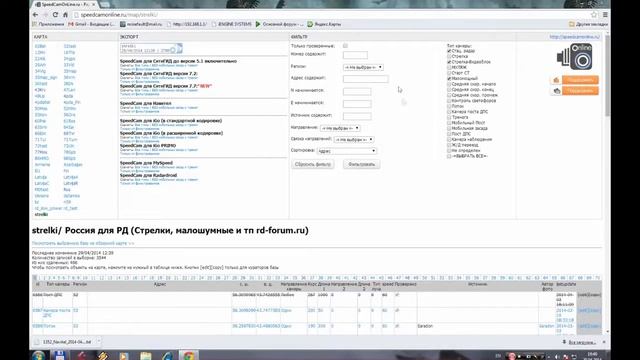Open the Windows Start button
The image size is (640, 360).
tap(39, 356)
